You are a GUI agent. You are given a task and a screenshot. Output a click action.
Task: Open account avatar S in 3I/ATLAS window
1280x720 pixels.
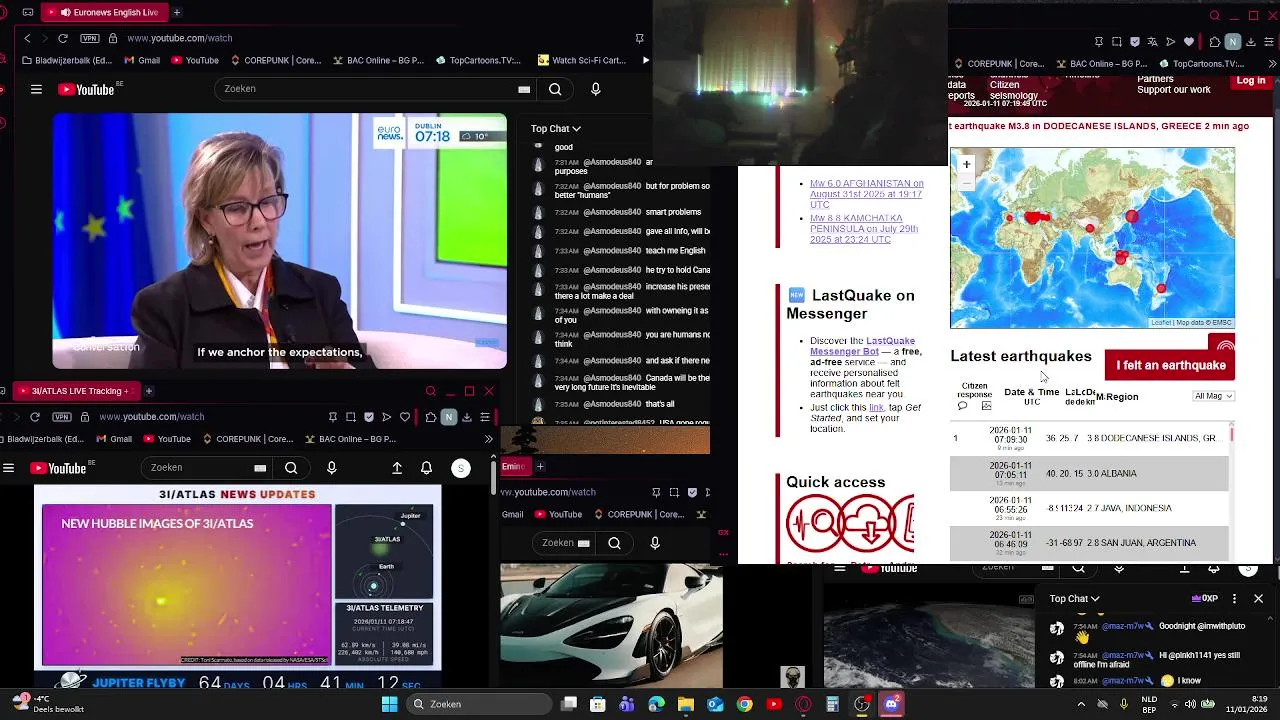461,468
